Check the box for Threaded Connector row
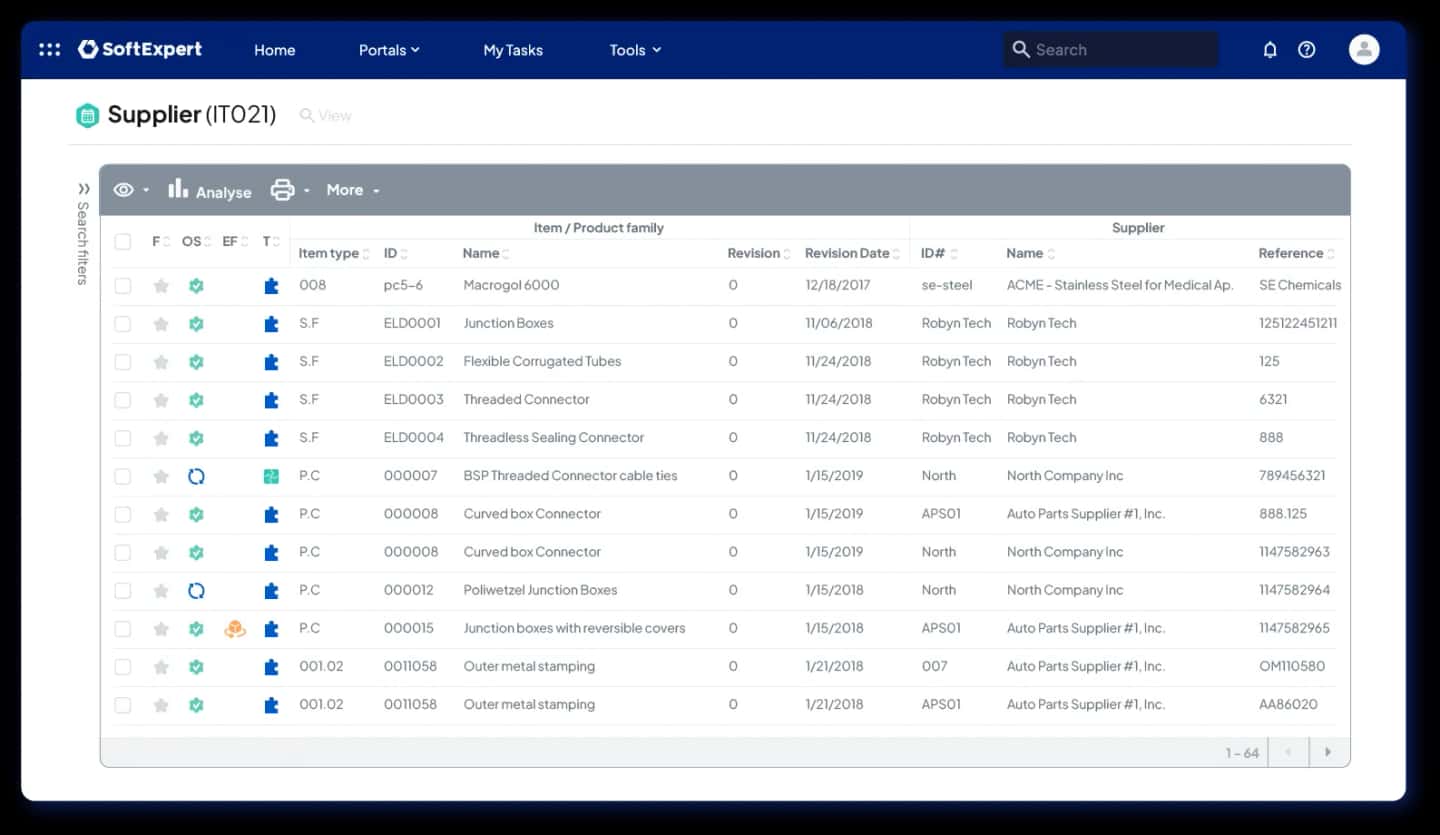Image resolution: width=1440 pixels, height=835 pixels. 123,400
